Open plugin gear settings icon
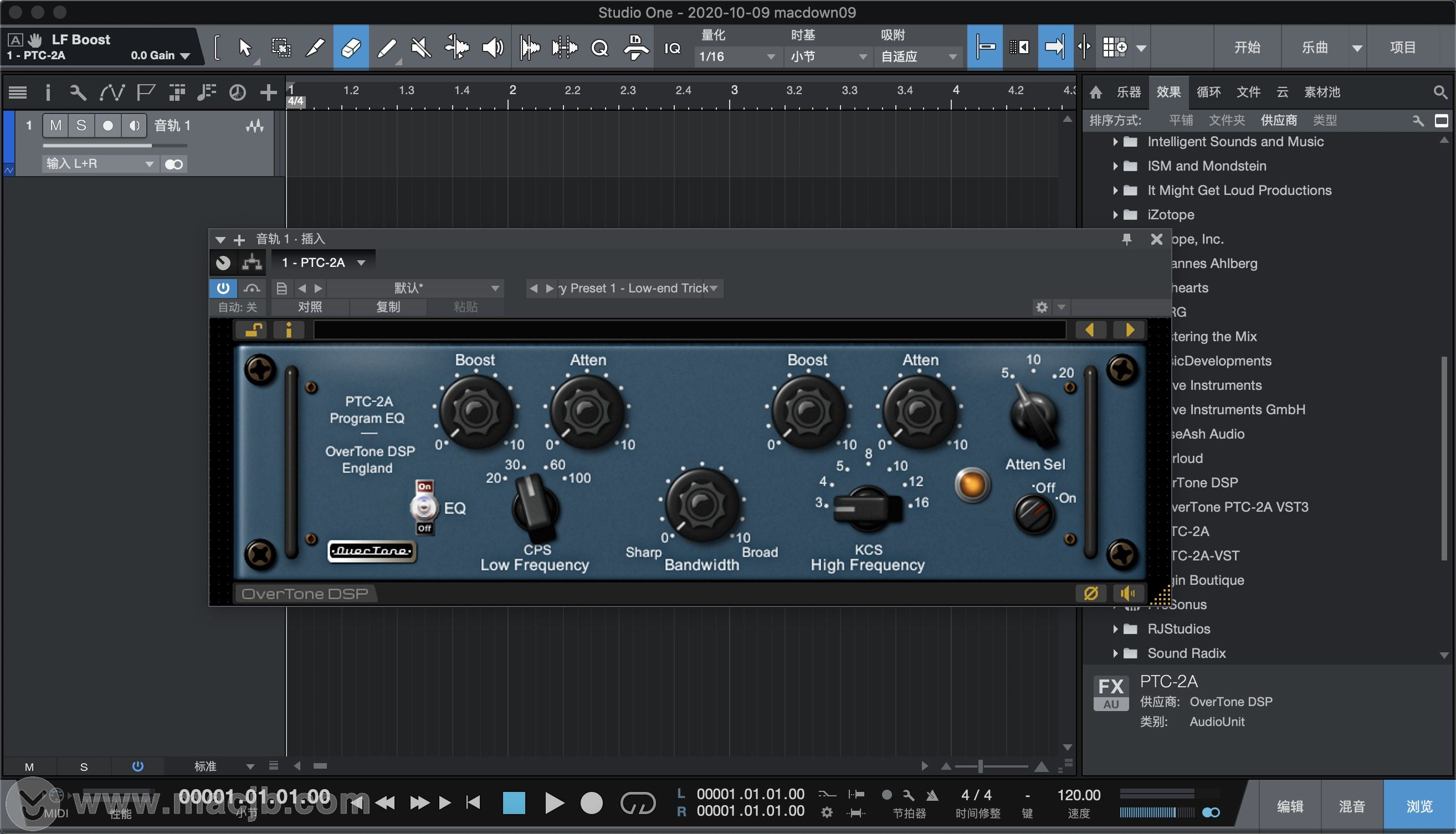This screenshot has height=834, width=1456. coord(1042,307)
